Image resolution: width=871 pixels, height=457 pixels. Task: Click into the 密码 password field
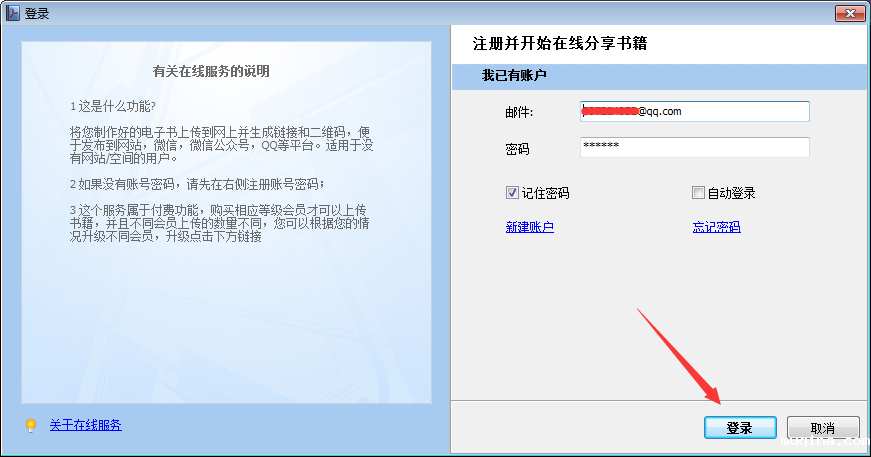(694, 147)
